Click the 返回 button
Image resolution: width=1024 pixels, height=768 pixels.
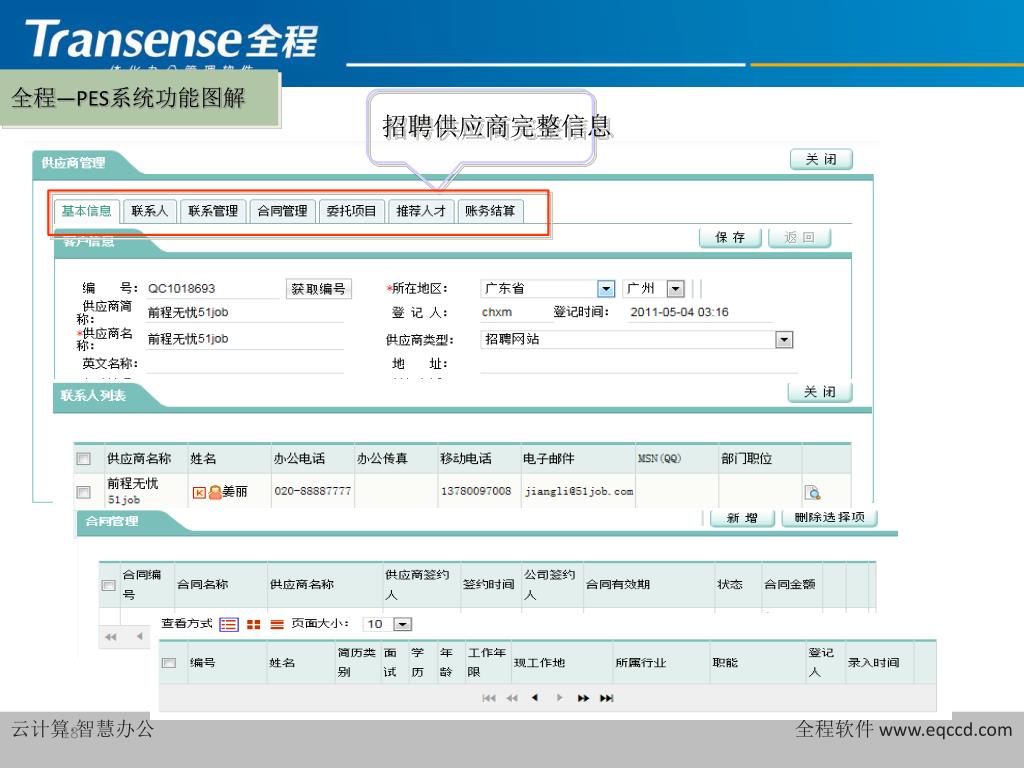tap(799, 238)
